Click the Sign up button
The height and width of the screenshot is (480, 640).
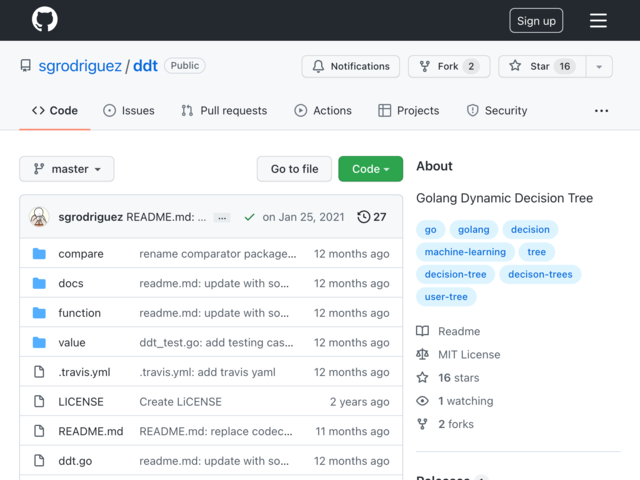pos(536,20)
